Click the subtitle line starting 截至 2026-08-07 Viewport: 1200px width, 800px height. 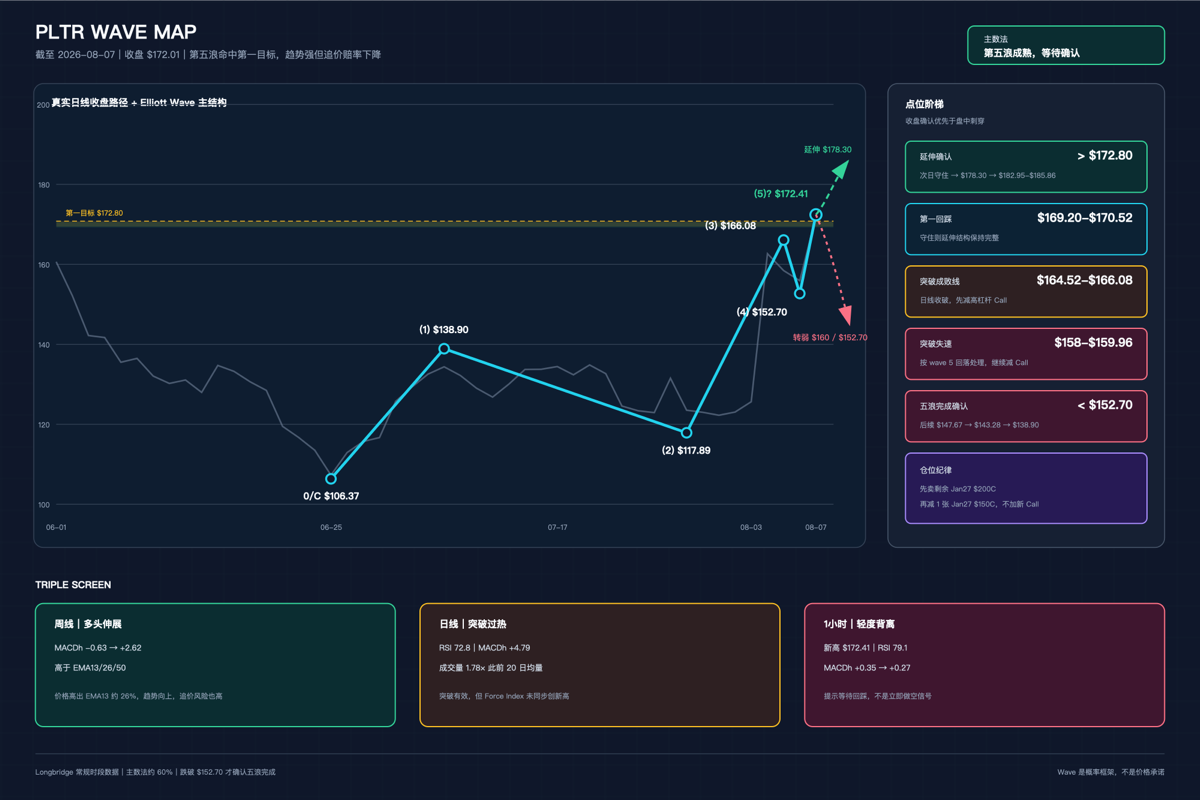(208, 54)
